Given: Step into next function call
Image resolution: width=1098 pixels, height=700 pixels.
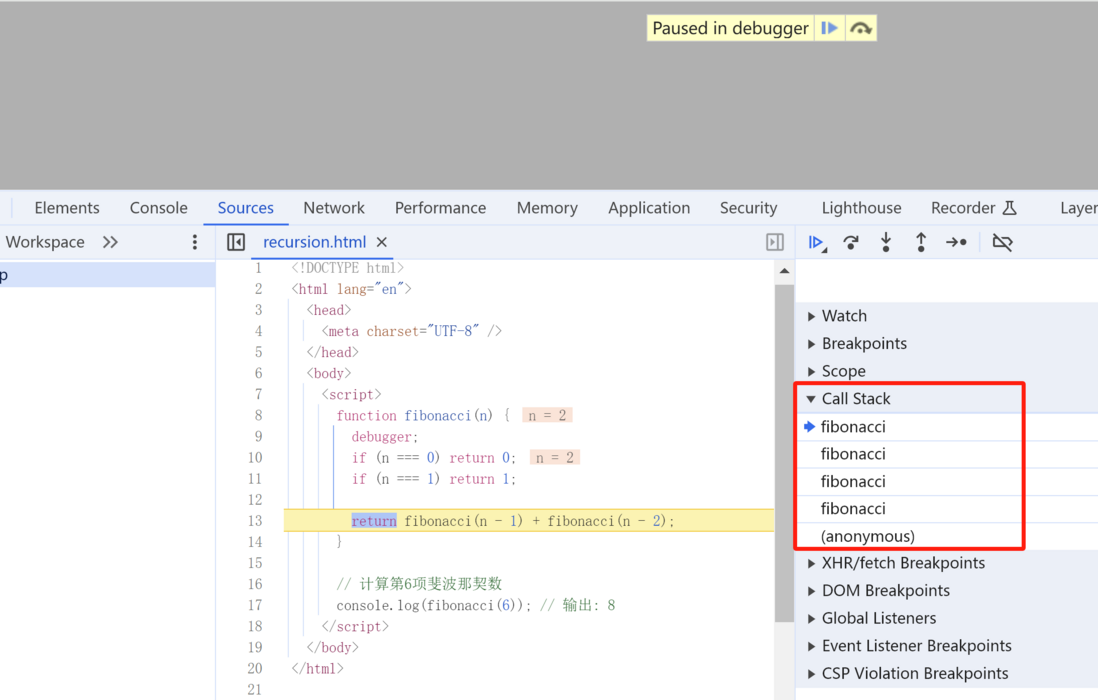Looking at the screenshot, I should [x=886, y=242].
